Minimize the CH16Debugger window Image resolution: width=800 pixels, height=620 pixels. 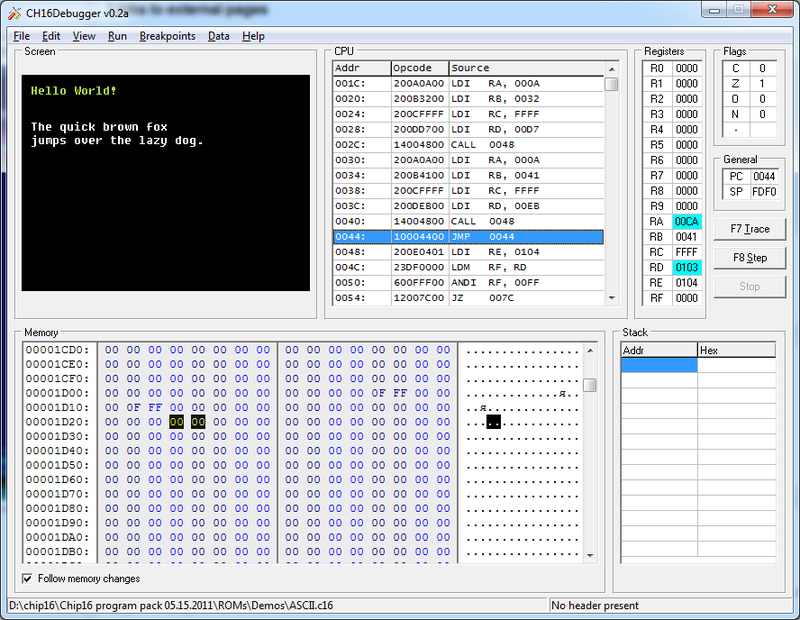click(x=714, y=10)
